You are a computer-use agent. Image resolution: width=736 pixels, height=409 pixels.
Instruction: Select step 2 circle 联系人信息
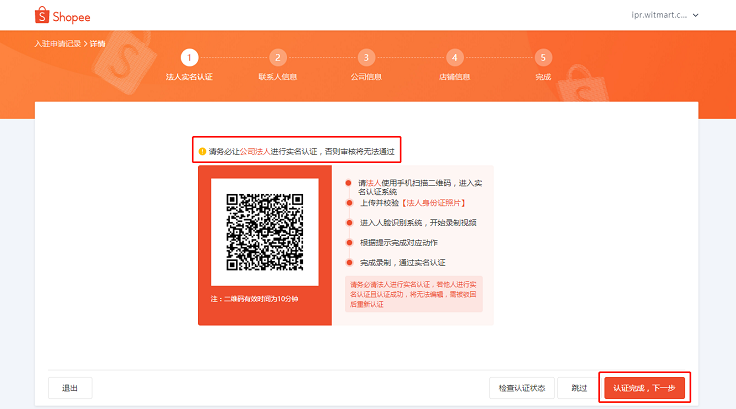pos(277,58)
